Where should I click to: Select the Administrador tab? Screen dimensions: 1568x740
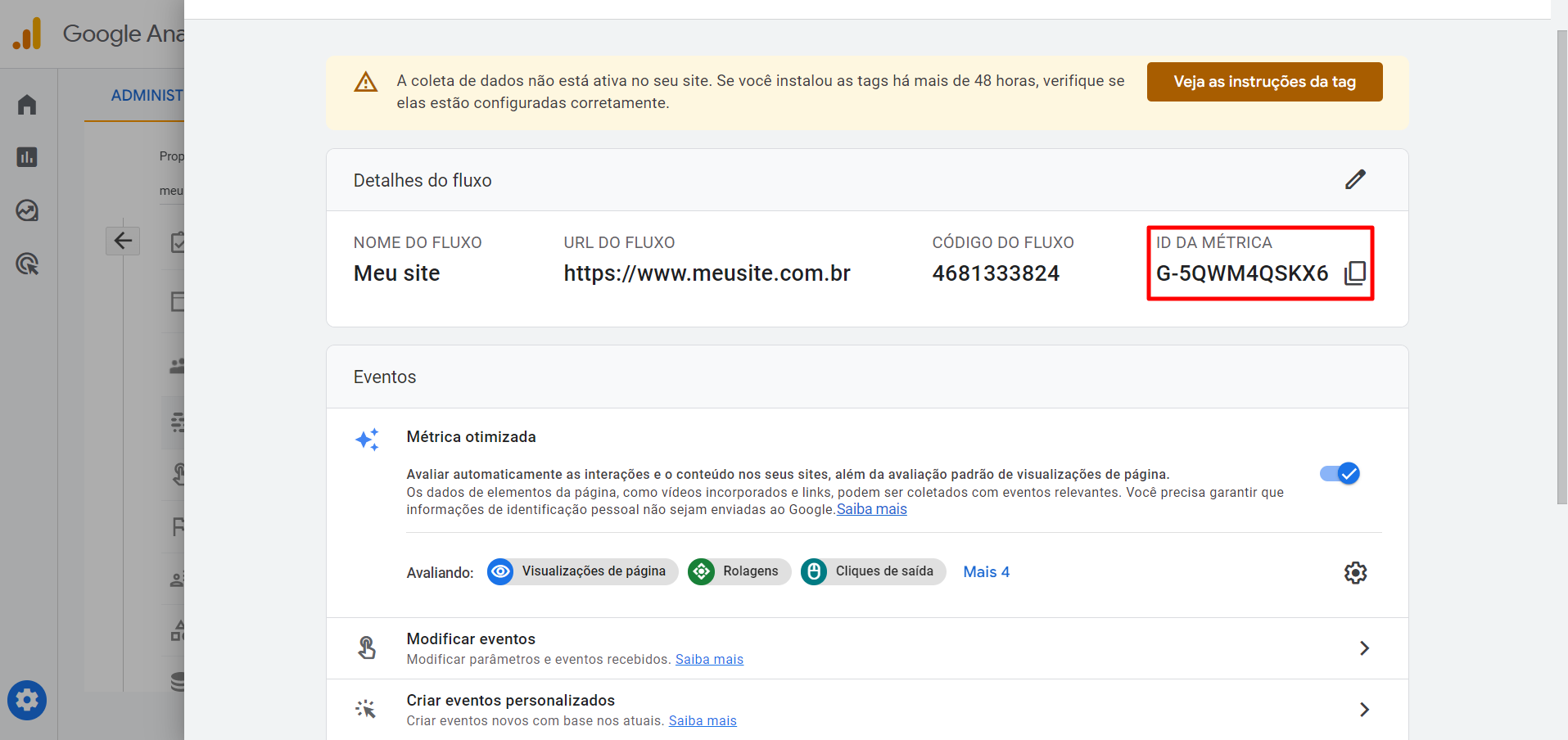pyautogui.click(x=147, y=96)
